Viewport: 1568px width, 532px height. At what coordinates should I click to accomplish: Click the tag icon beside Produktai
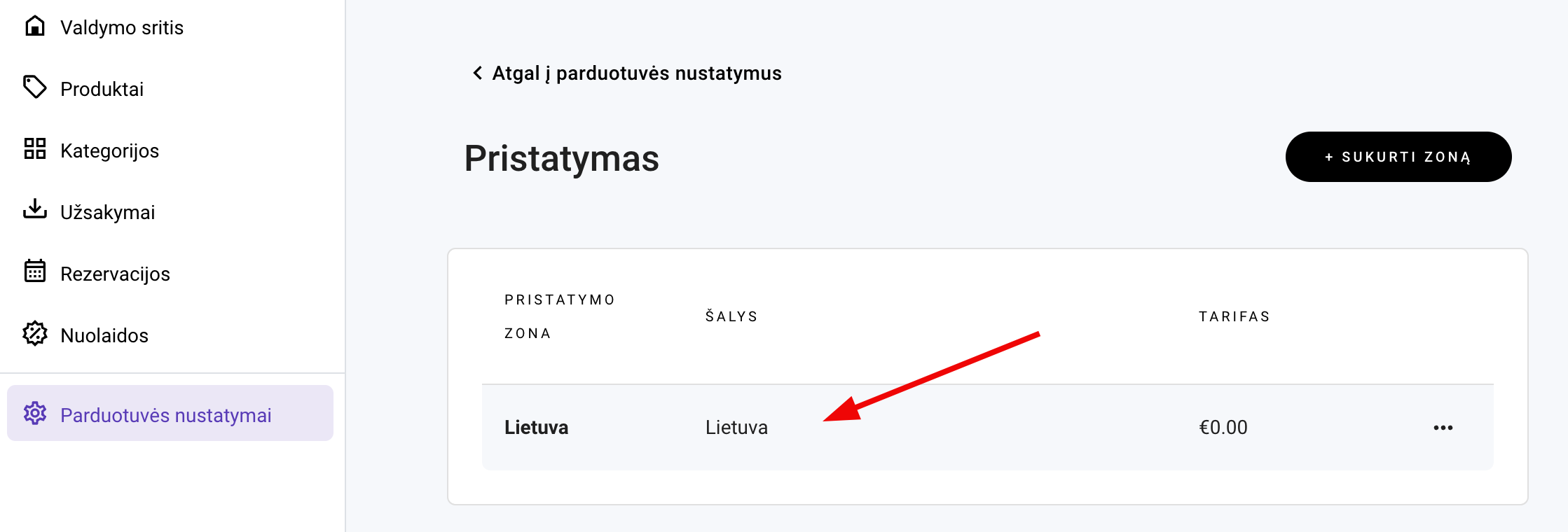pos(34,87)
